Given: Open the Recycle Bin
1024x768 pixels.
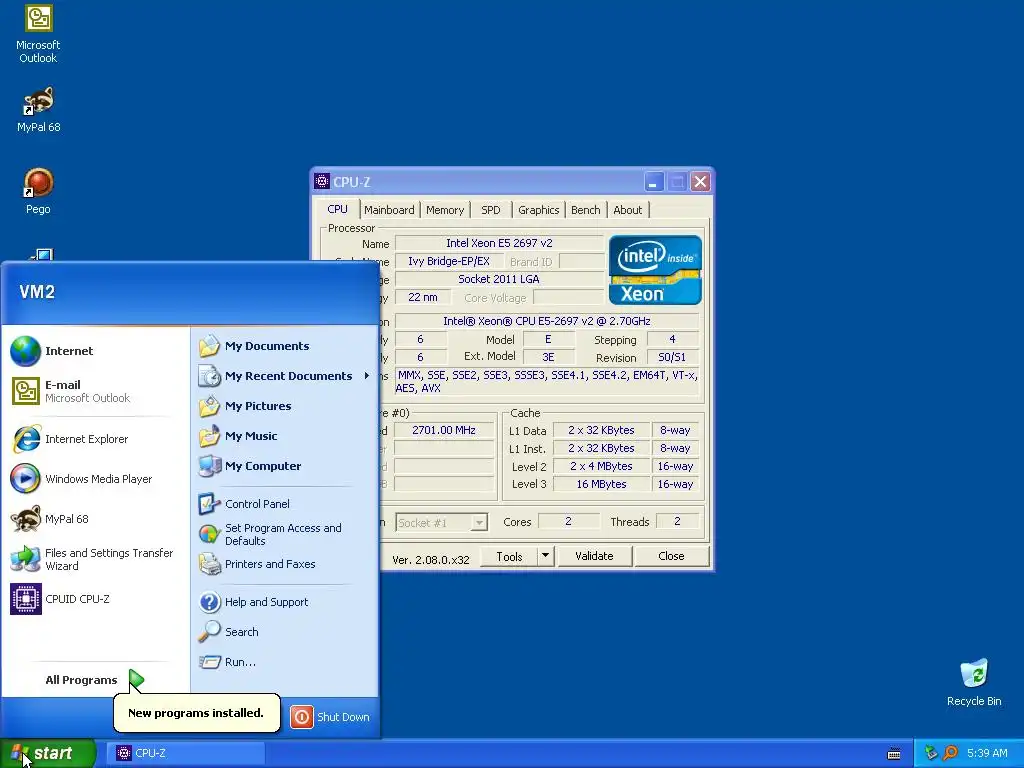Looking at the screenshot, I should 974,682.
